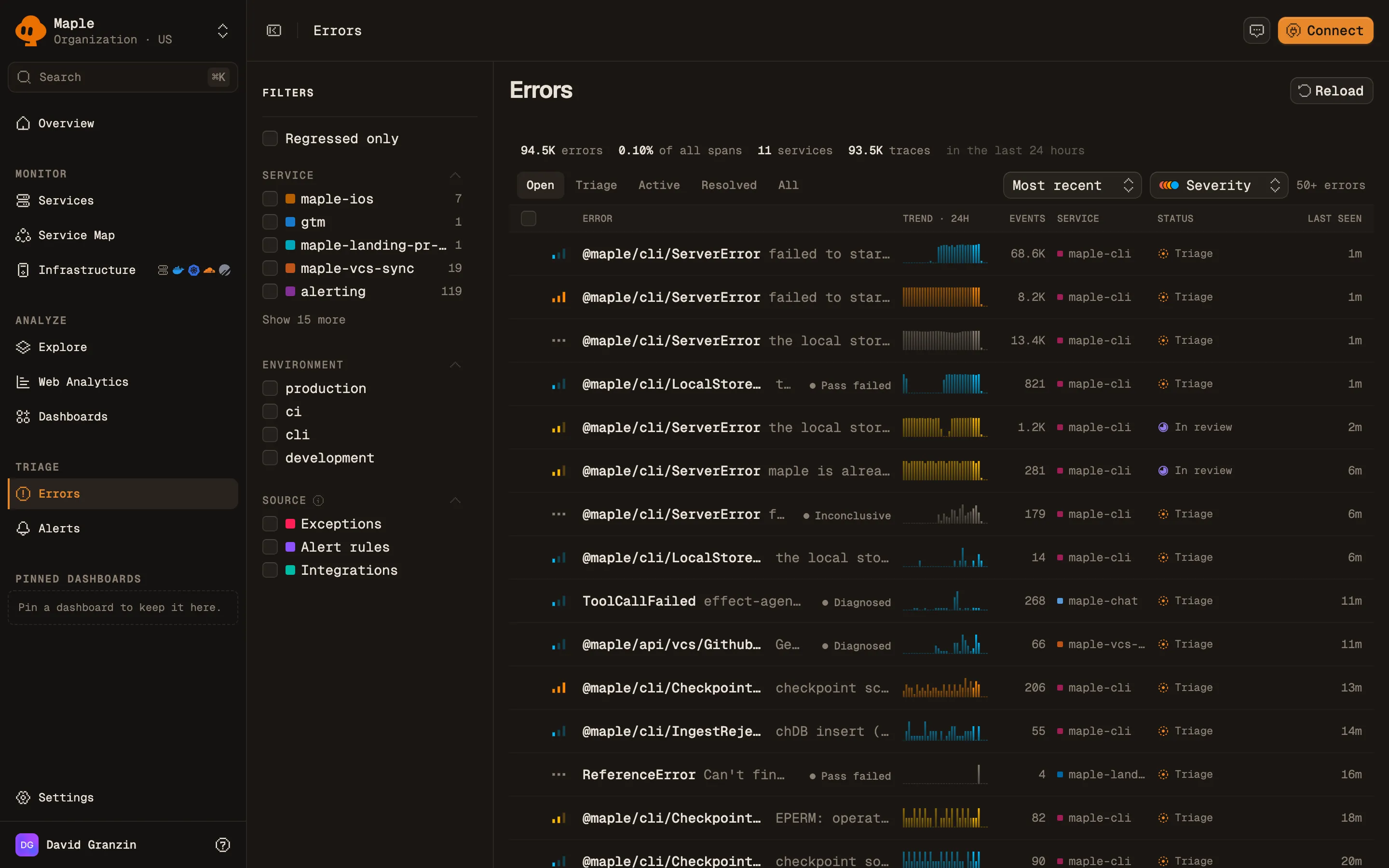Check the development environment filter
Screen dimensions: 1389x868
coord(270,458)
